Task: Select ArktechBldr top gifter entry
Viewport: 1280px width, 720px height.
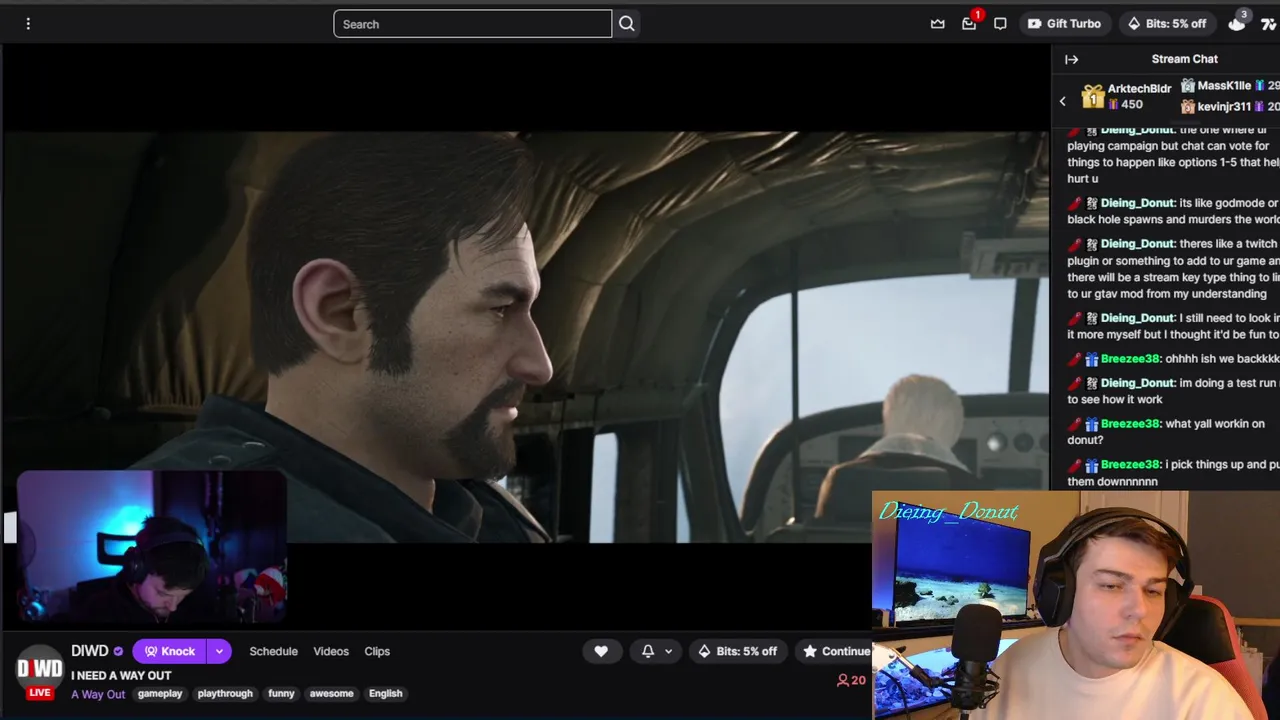Action: pyautogui.click(x=1126, y=96)
